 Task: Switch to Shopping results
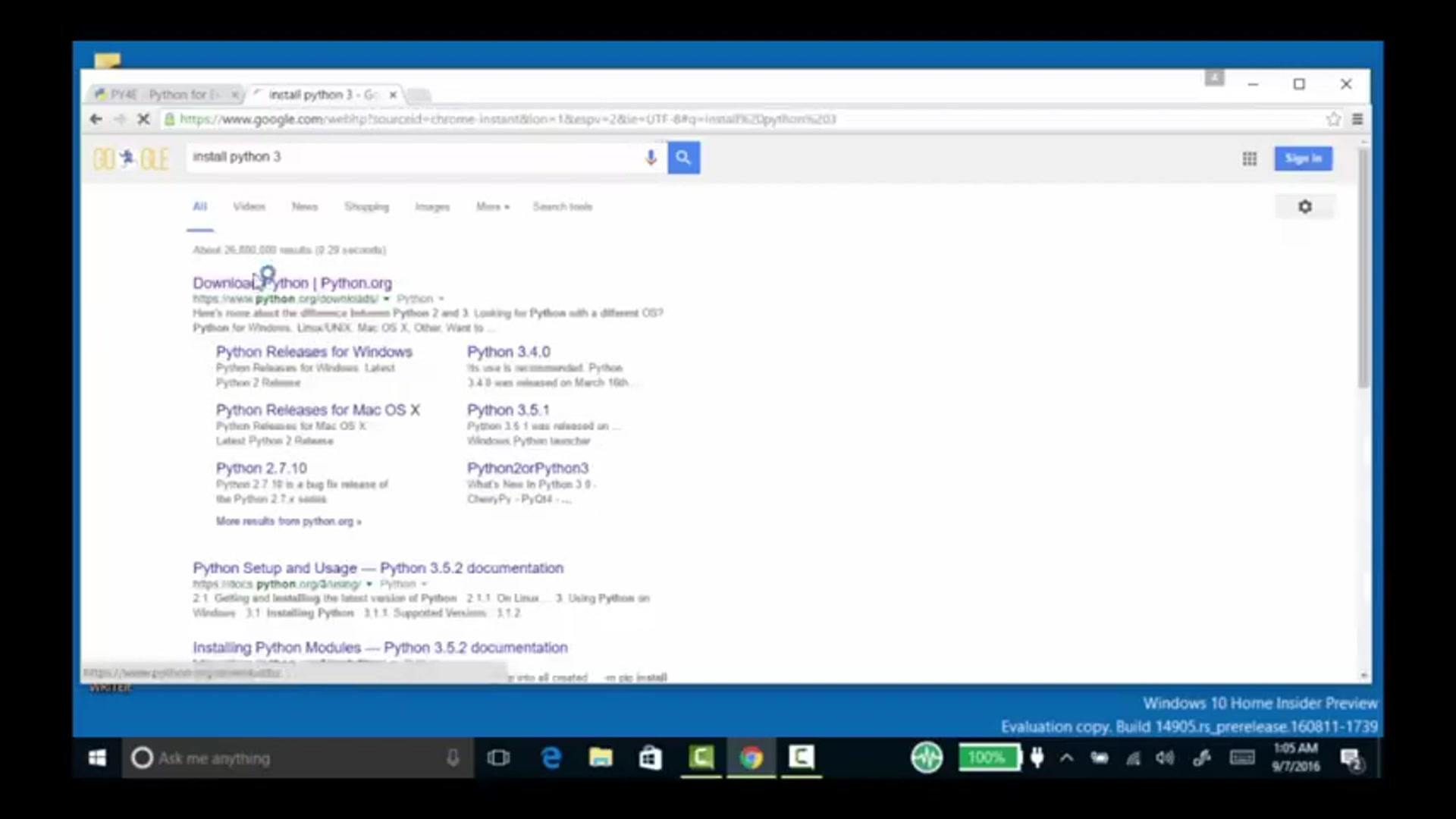pos(366,206)
